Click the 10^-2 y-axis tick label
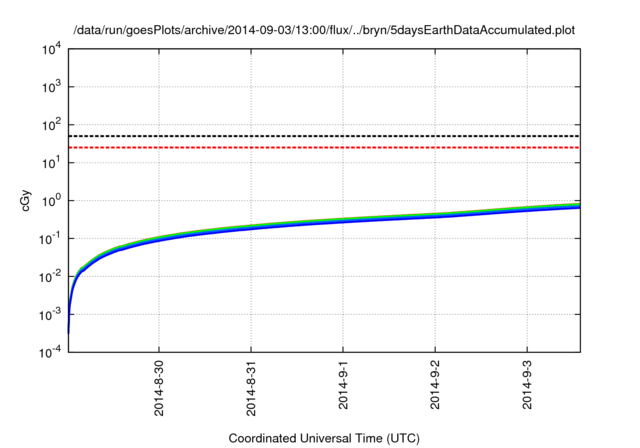Screen dimensions: 640x448 point(51,277)
